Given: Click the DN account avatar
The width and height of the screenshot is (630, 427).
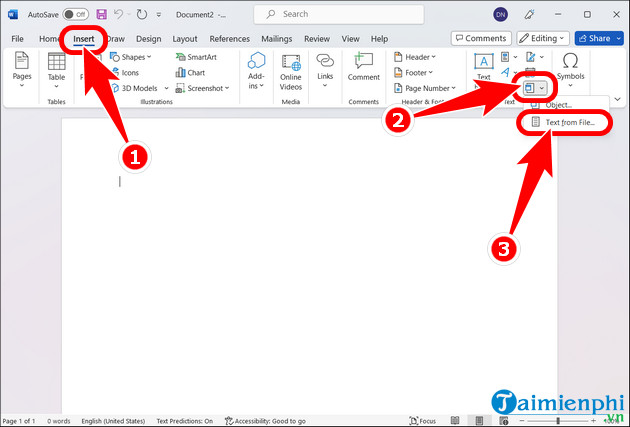Looking at the screenshot, I should click(x=500, y=15).
